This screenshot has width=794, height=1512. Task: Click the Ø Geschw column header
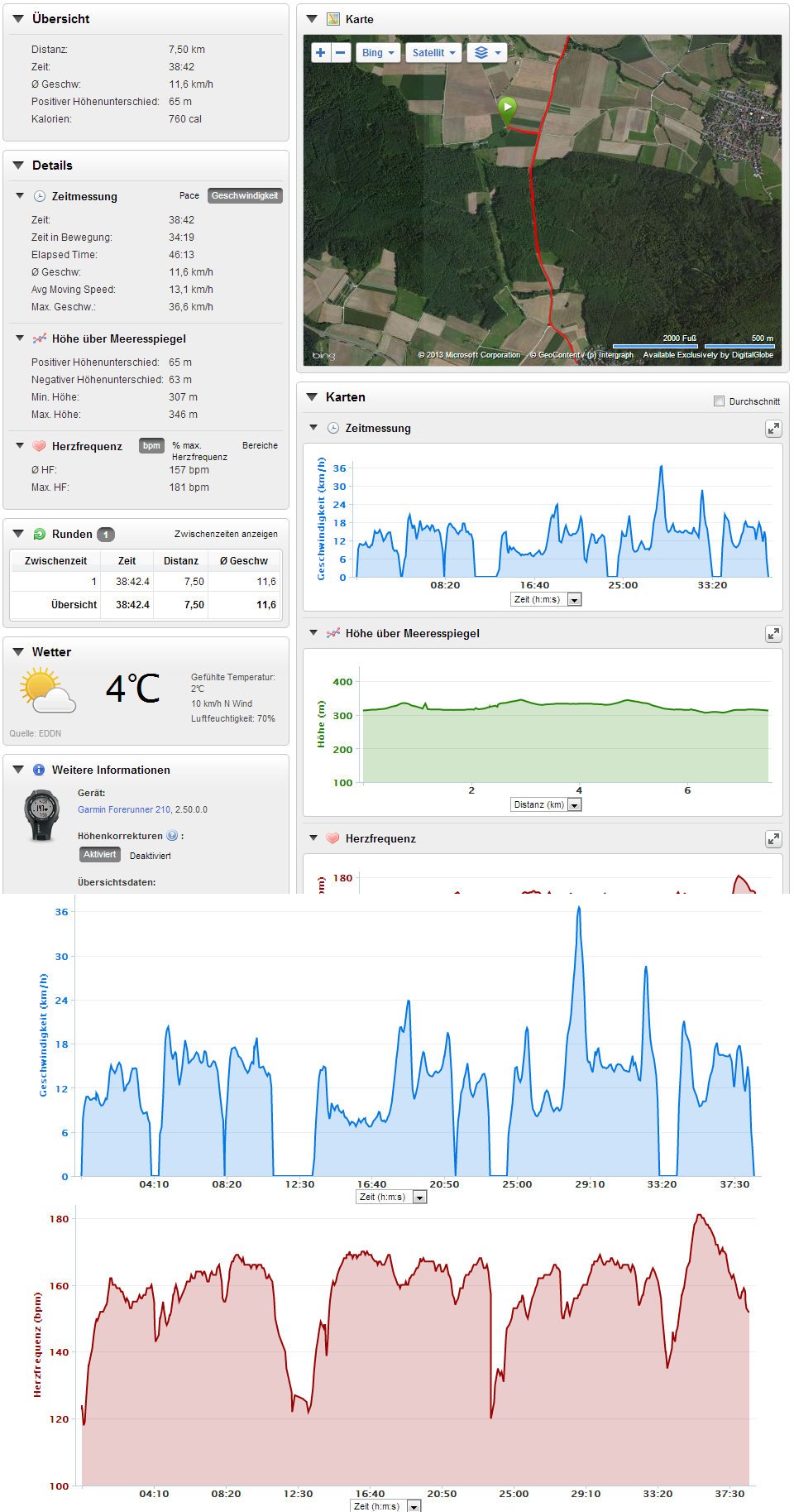244,560
